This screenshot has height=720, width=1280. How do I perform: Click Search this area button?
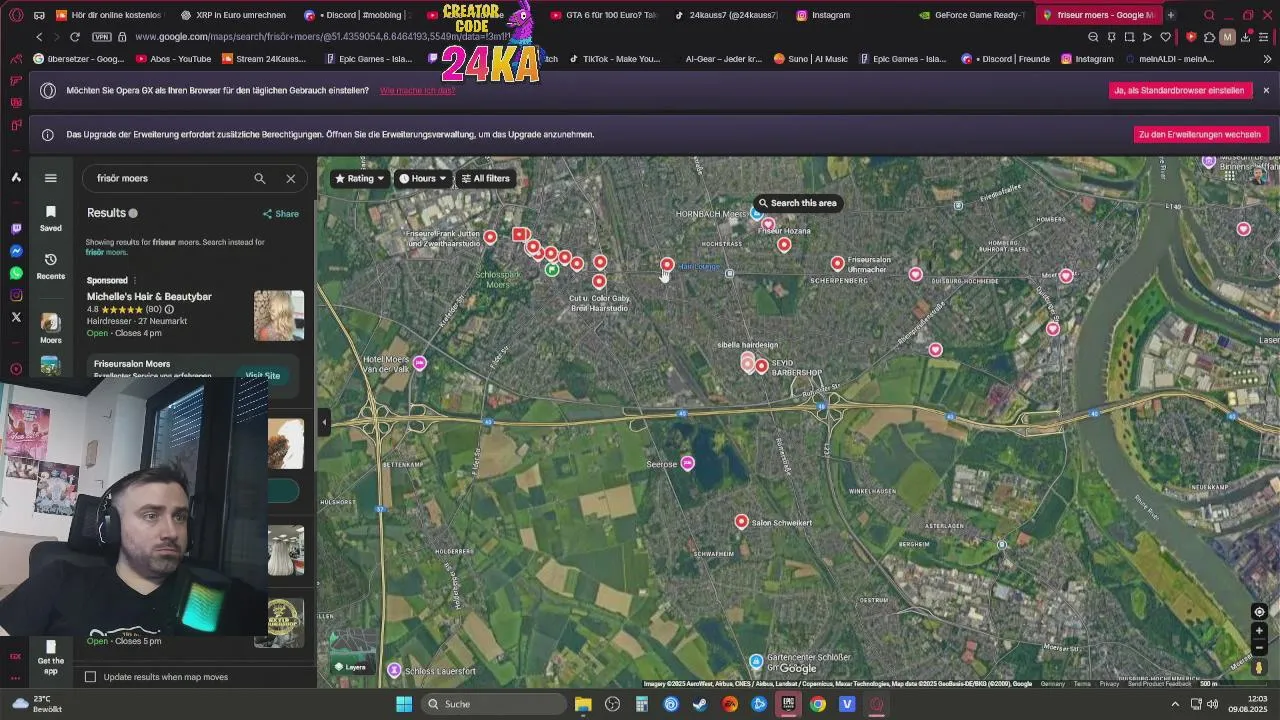pyautogui.click(x=797, y=203)
